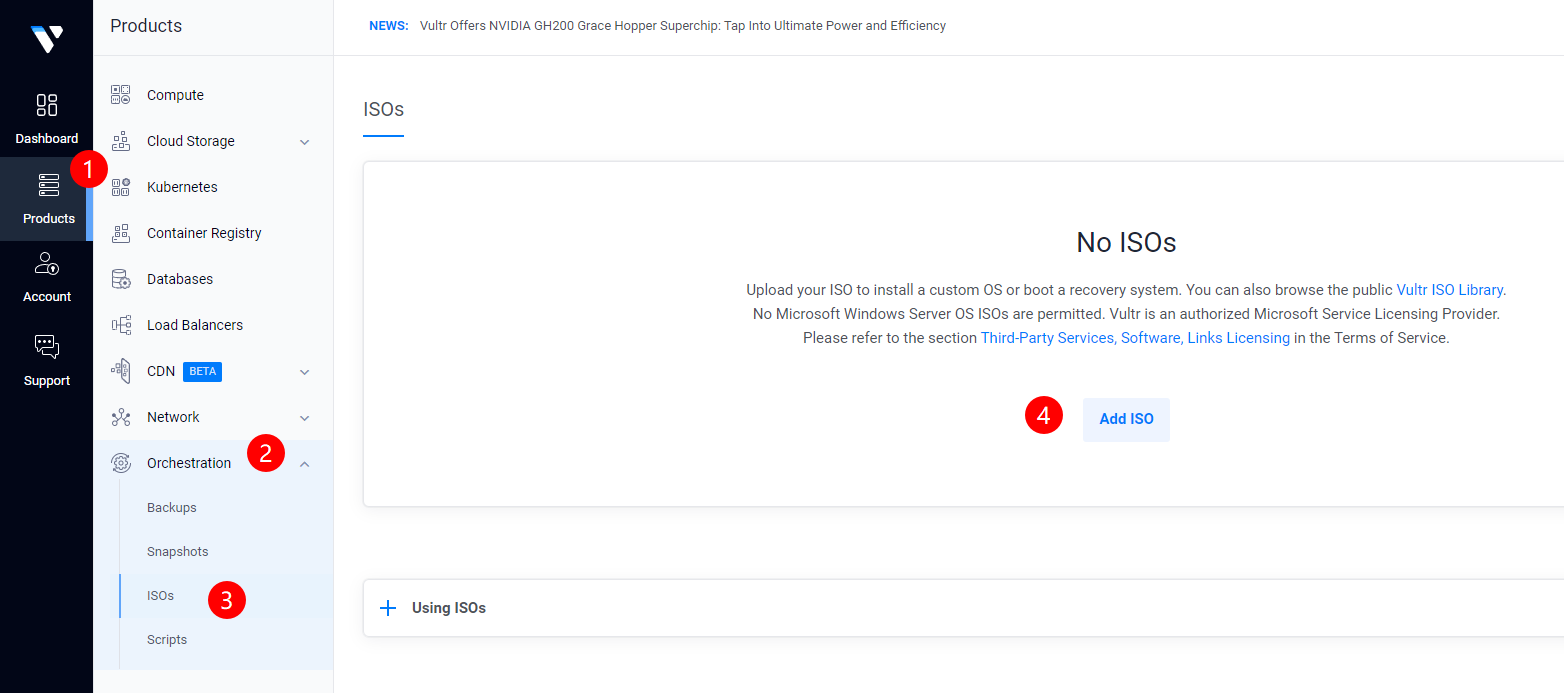This screenshot has height=693, width=1564.
Task: Click the Container Registry icon
Action: pos(121,233)
